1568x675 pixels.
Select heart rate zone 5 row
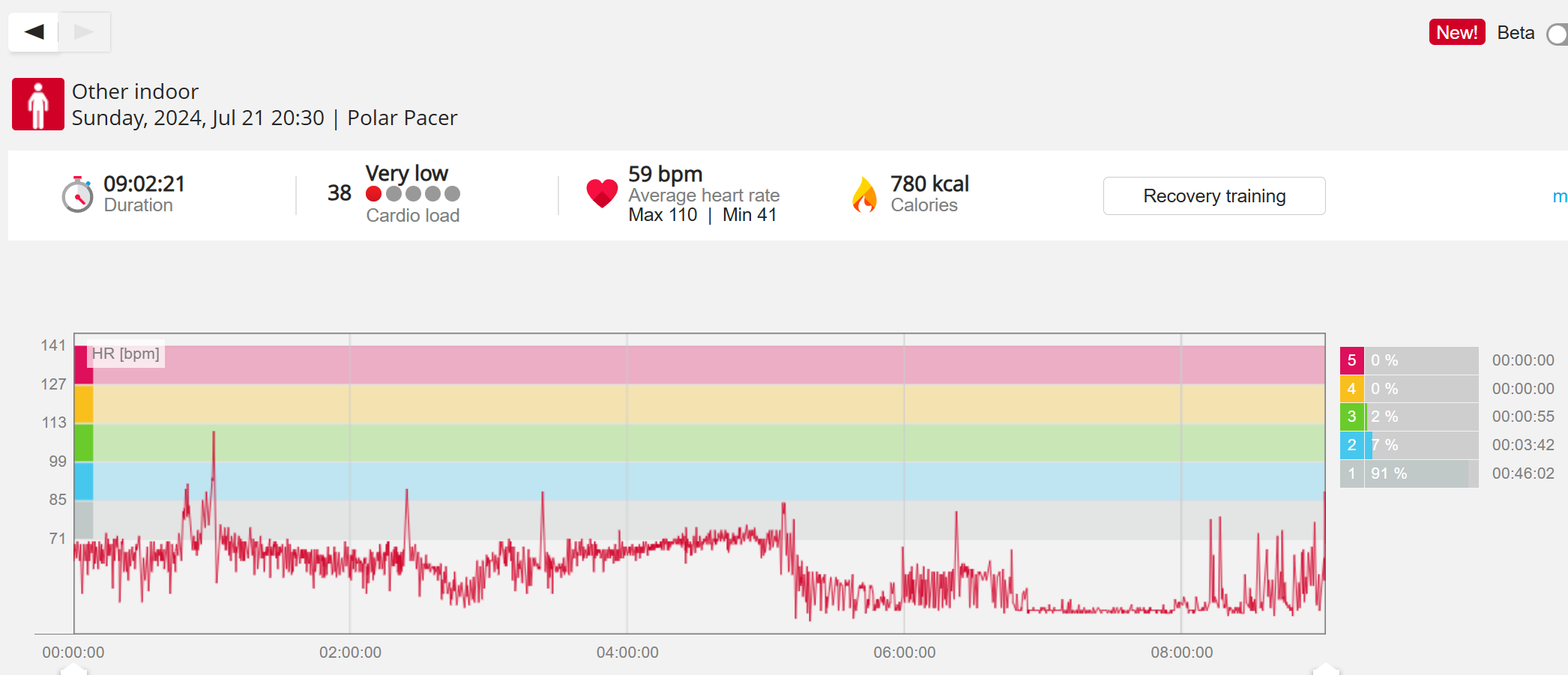pyautogui.click(x=1408, y=360)
